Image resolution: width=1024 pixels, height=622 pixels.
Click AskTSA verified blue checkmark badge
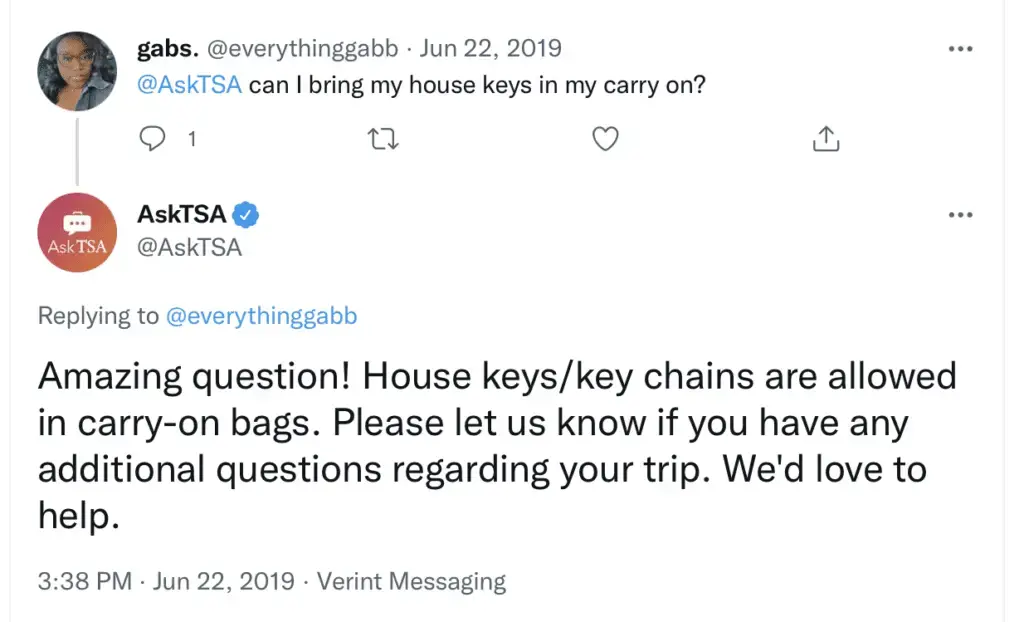(x=246, y=214)
